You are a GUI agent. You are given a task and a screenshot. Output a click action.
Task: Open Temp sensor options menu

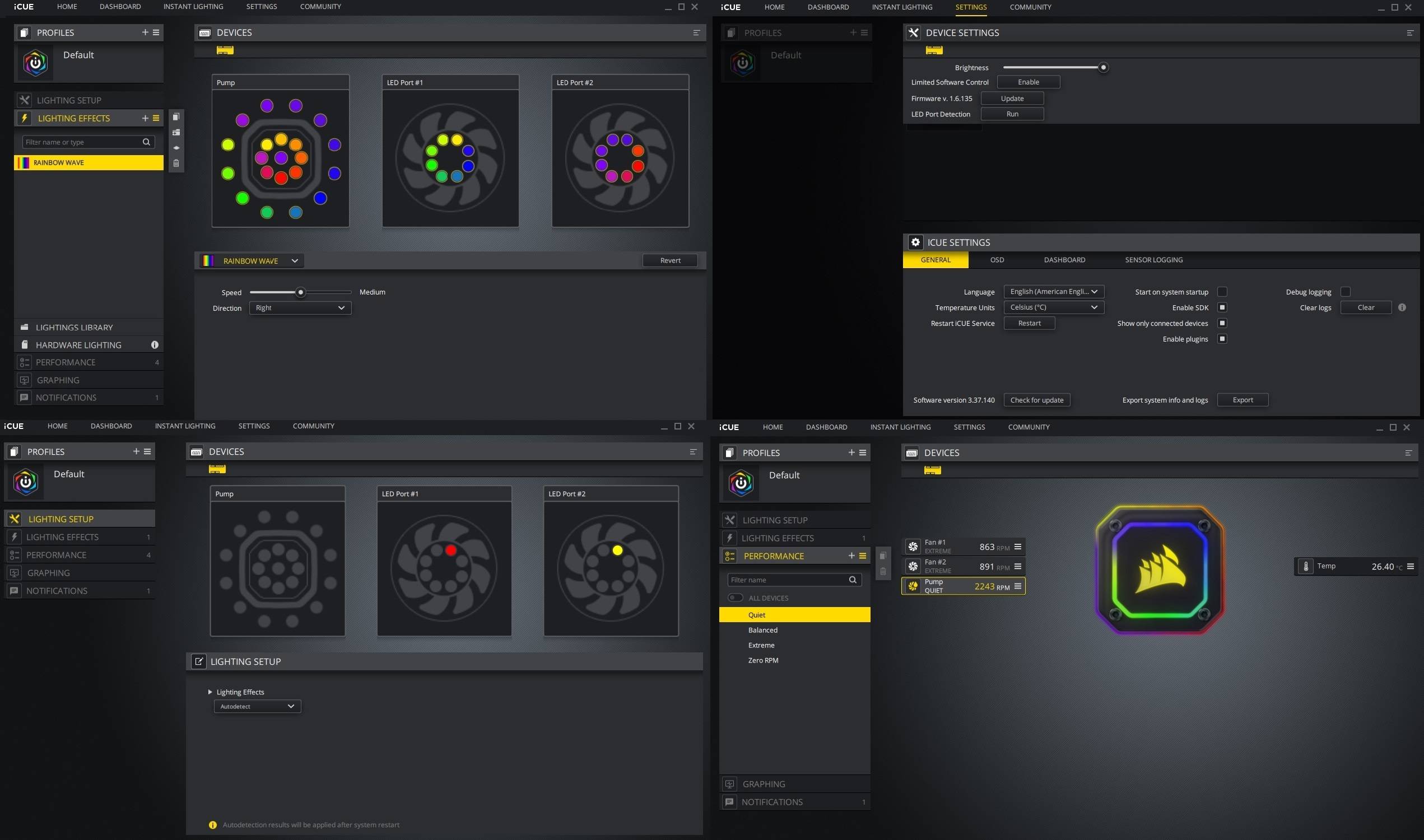point(1410,566)
